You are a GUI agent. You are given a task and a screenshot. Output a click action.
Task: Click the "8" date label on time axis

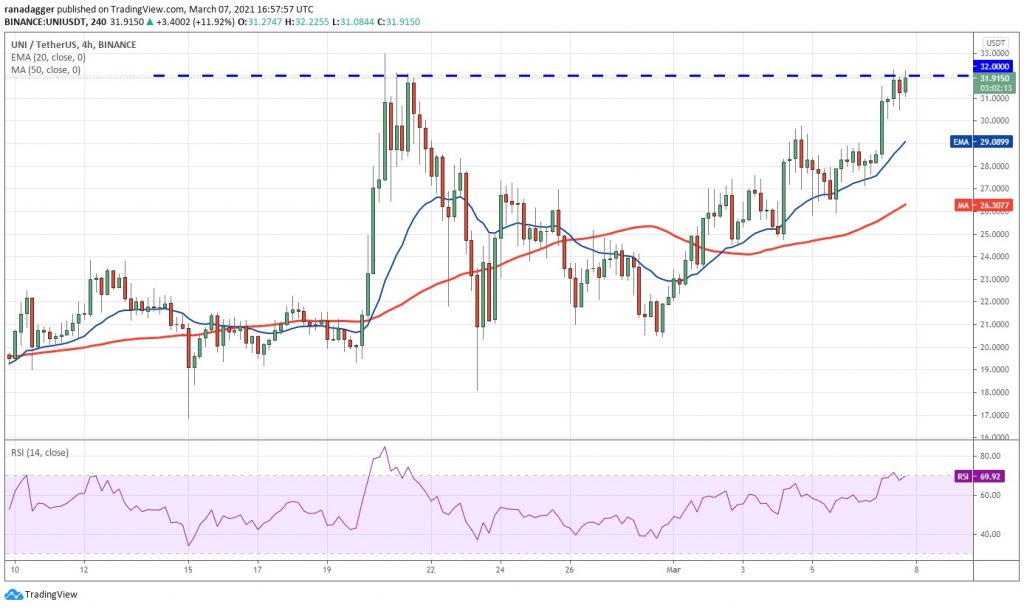point(916,569)
